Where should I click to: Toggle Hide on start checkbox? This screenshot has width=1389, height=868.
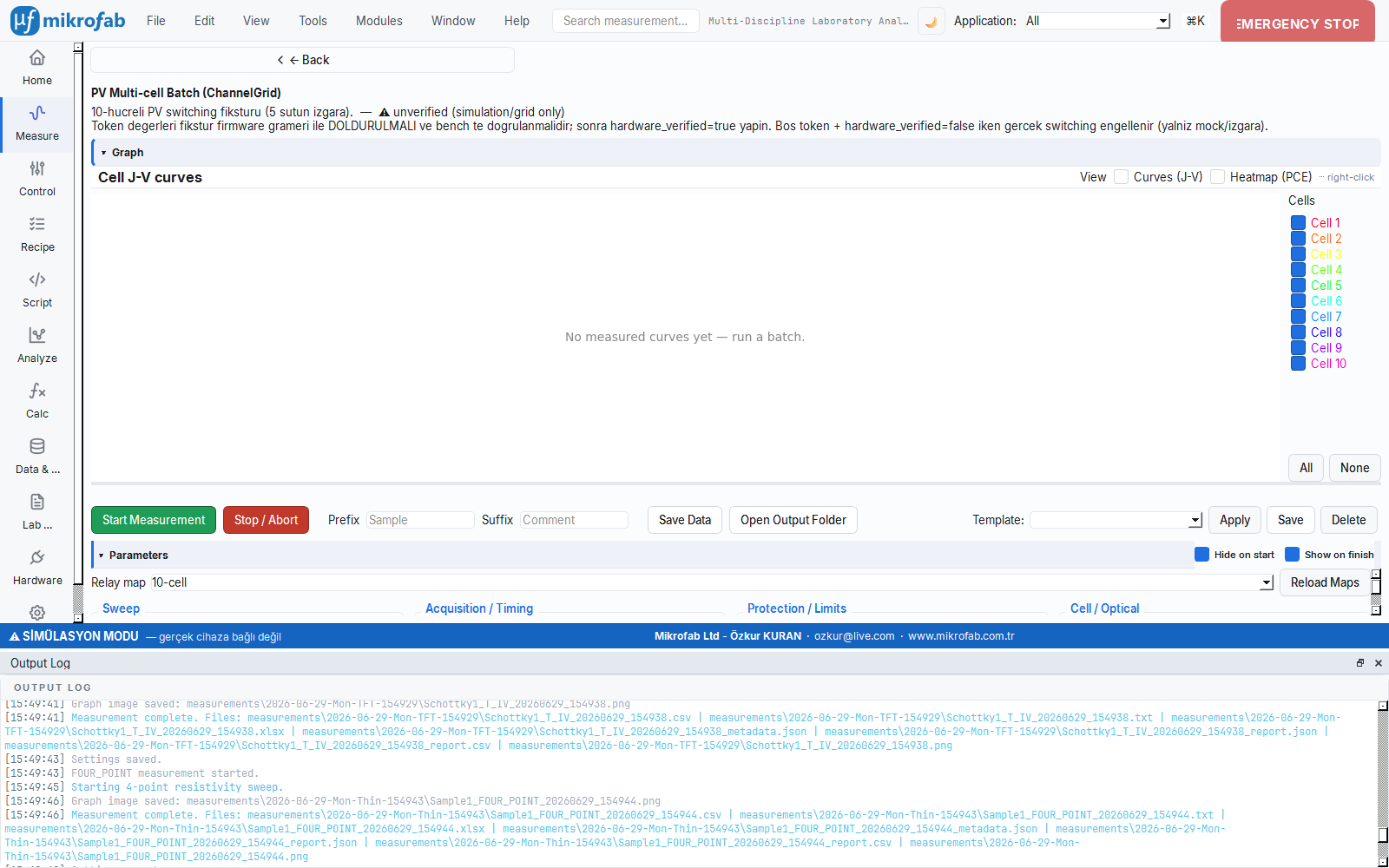(x=1201, y=555)
